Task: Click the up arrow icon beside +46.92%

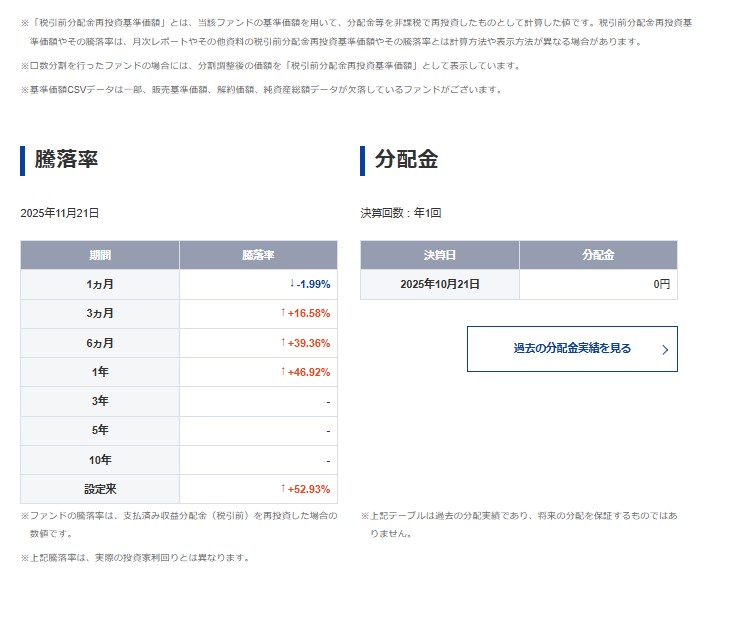Action: pyautogui.click(x=283, y=372)
